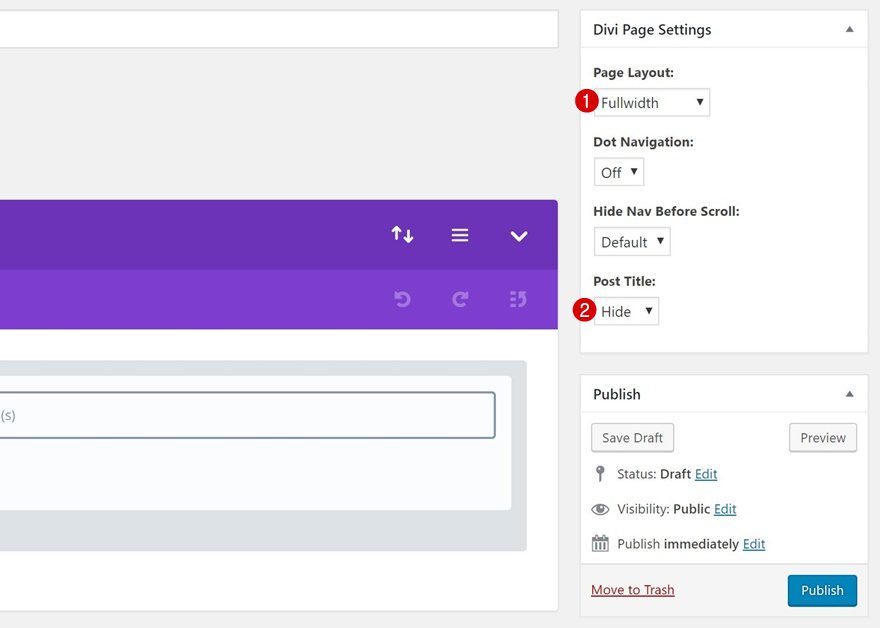Redo the last change in the Divi builder

tap(459, 298)
